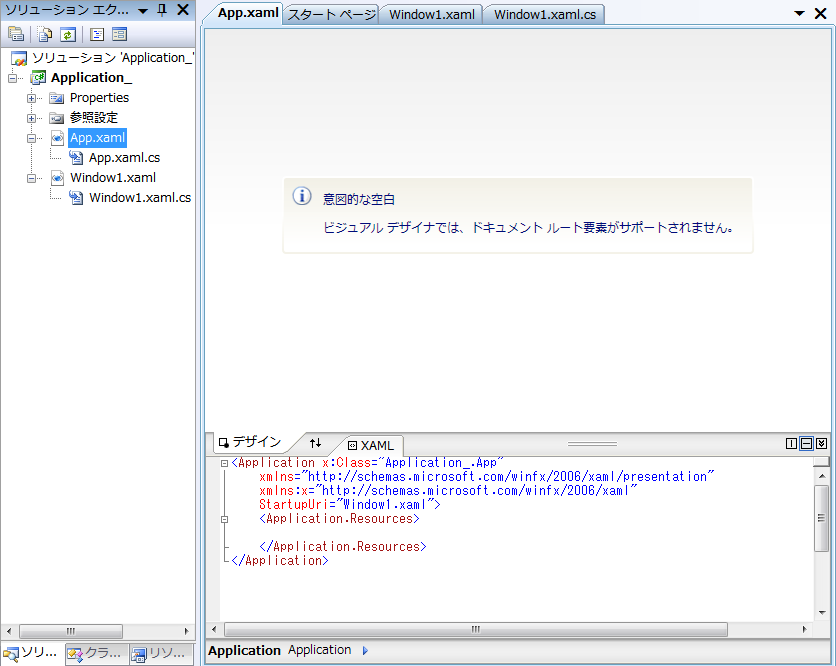The height and width of the screenshot is (666, 836).
Task: Select the 参照設定 tree item
Action: (94, 117)
